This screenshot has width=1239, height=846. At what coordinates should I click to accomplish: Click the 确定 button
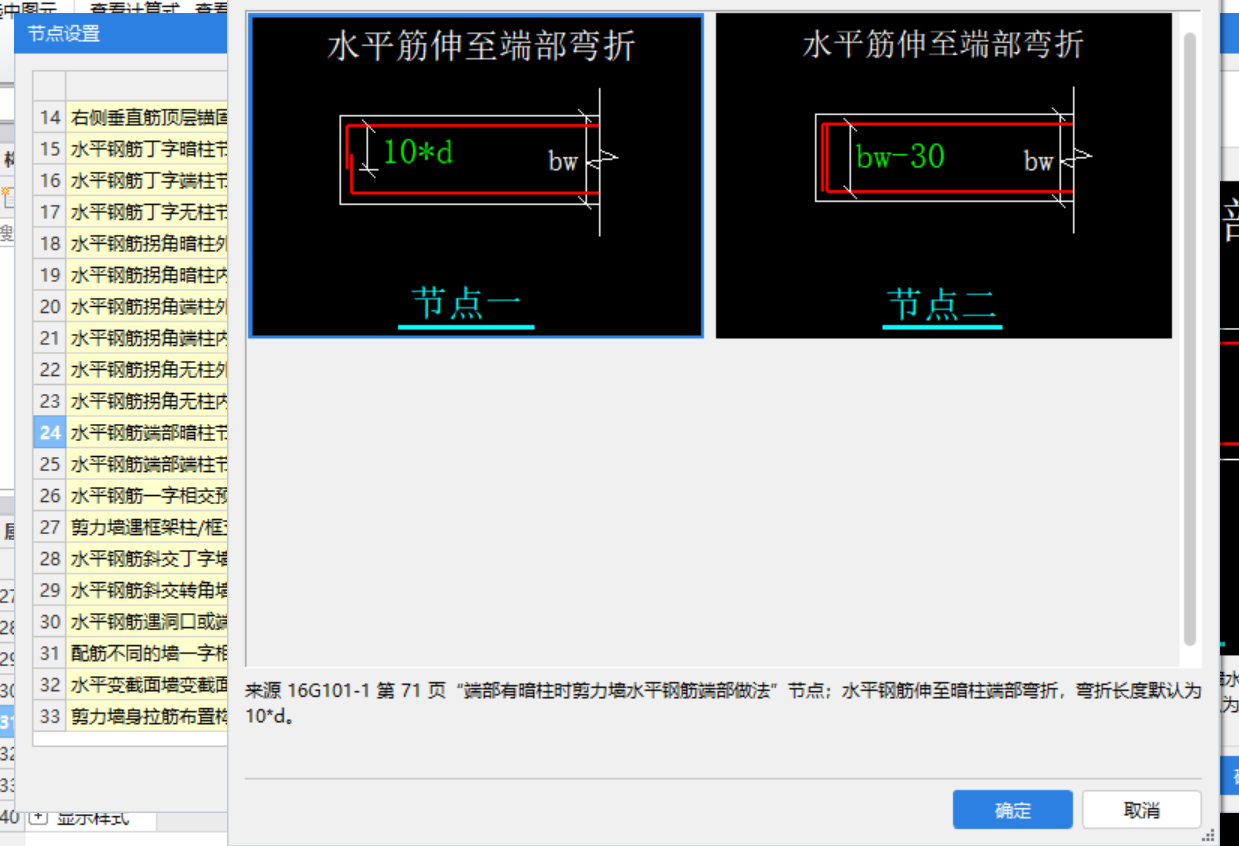[x=1012, y=810]
